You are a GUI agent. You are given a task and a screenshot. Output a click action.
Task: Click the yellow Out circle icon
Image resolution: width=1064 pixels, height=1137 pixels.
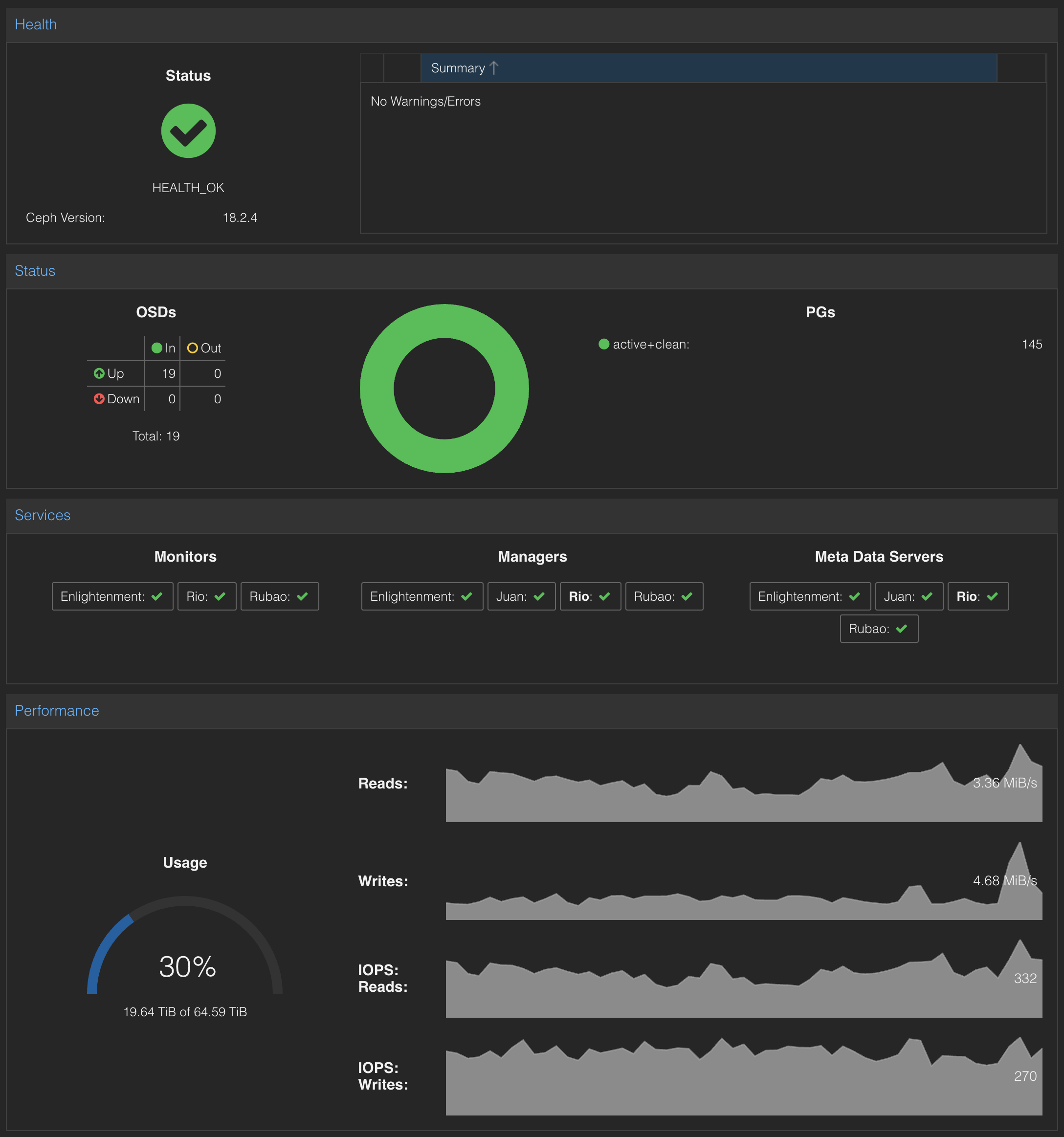point(192,348)
